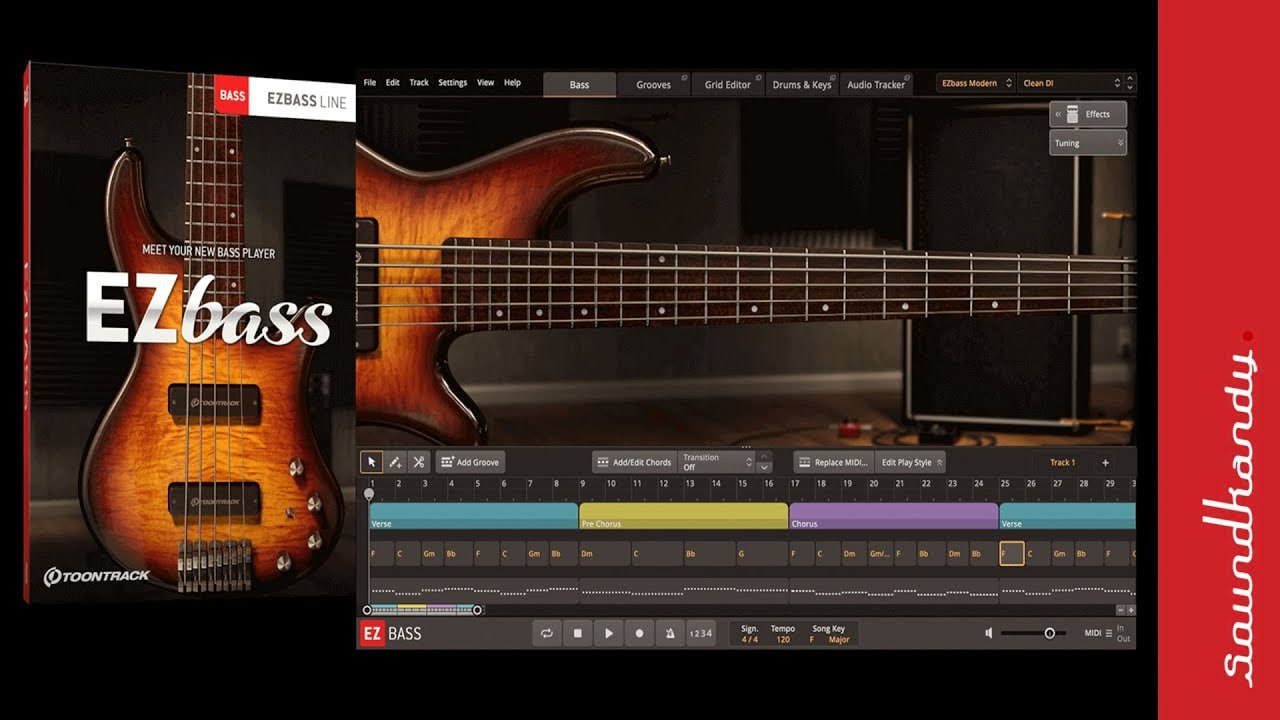Open the Clean DI preset dropdown
The width and height of the screenshot is (1280, 720).
tap(1068, 83)
